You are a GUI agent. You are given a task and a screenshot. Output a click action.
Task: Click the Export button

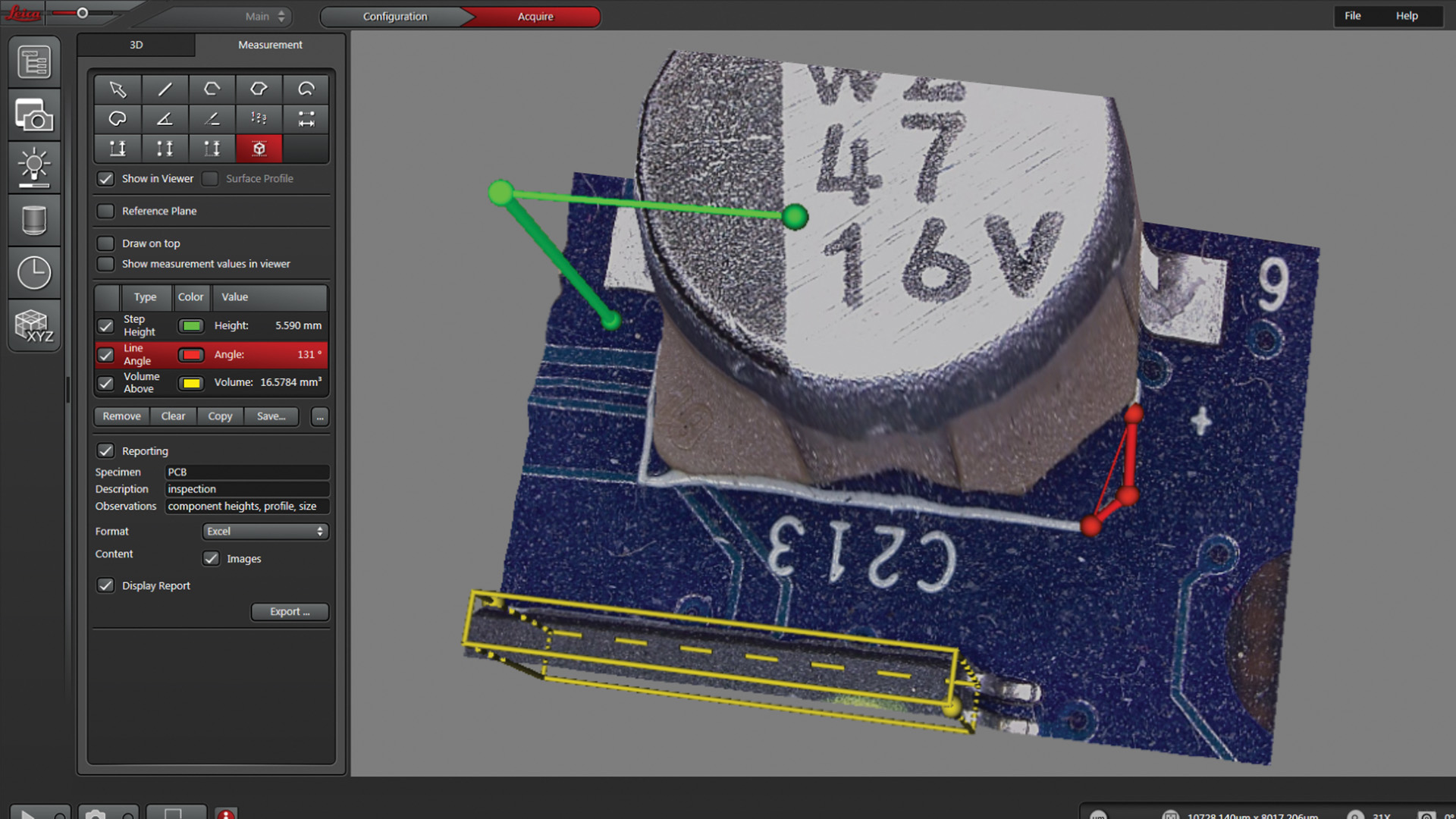click(288, 611)
